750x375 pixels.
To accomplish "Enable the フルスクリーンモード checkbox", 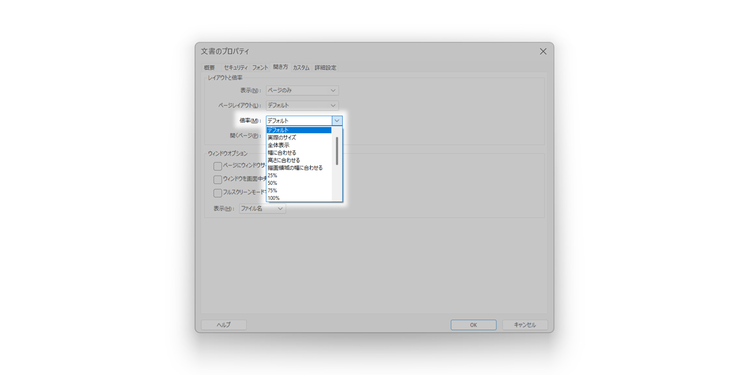I will click(x=218, y=193).
